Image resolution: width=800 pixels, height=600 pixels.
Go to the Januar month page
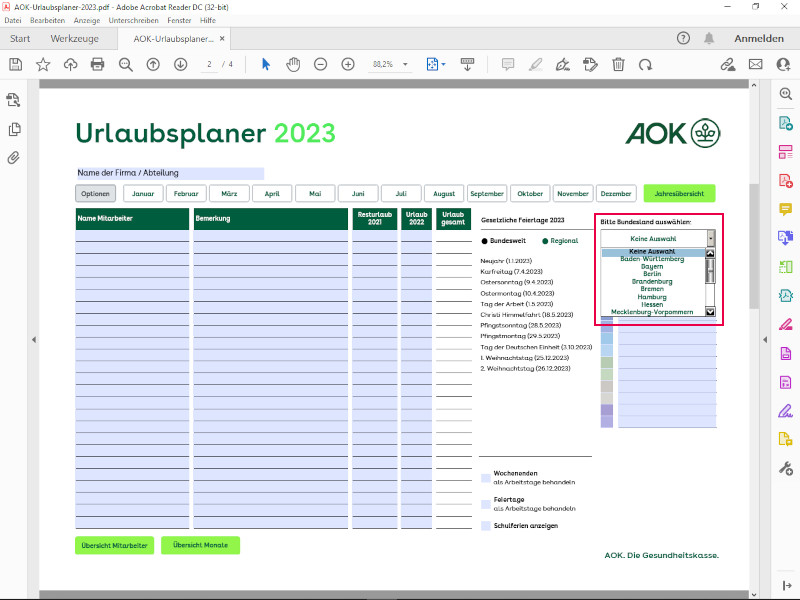coord(143,194)
